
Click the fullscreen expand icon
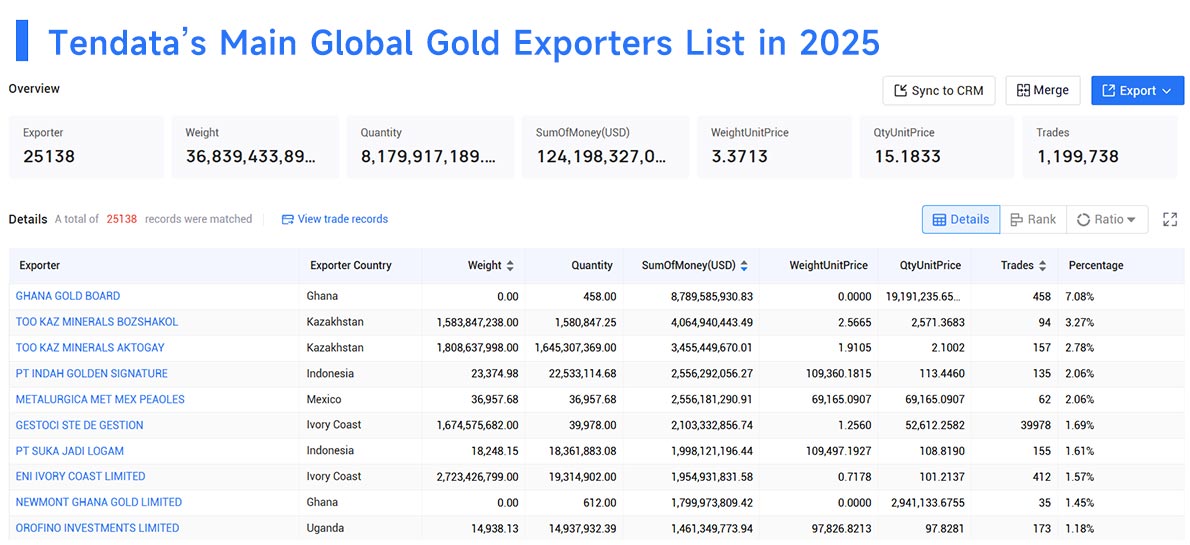(1170, 219)
